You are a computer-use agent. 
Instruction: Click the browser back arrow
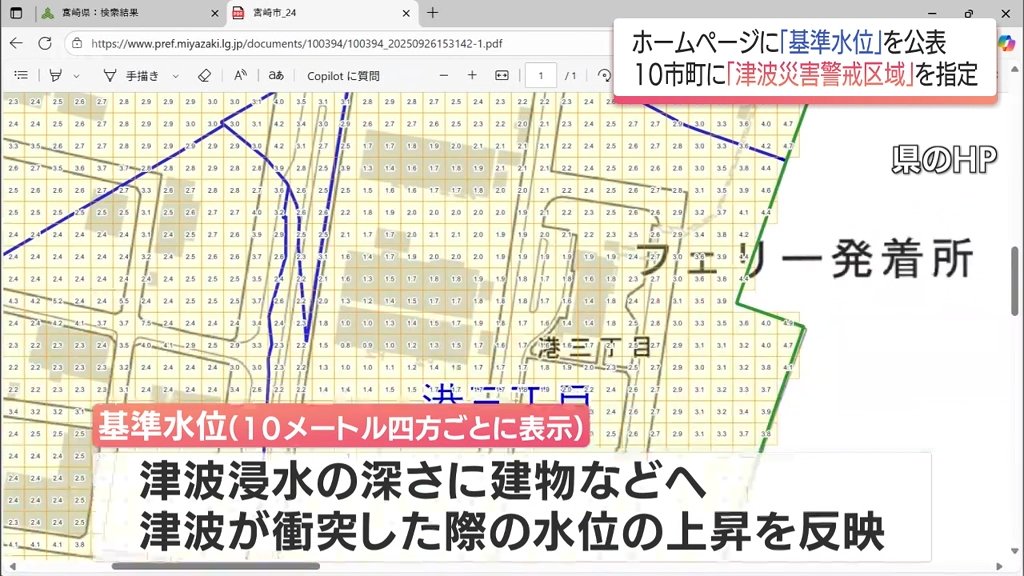[x=17, y=43]
